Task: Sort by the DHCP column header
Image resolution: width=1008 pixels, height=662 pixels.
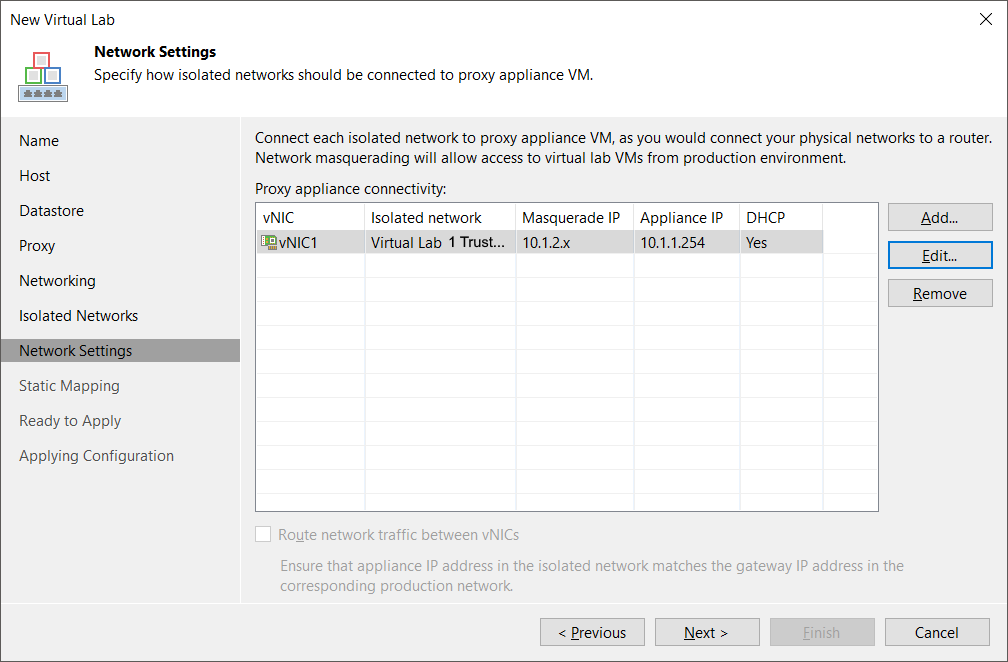Action: click(781, 217)
